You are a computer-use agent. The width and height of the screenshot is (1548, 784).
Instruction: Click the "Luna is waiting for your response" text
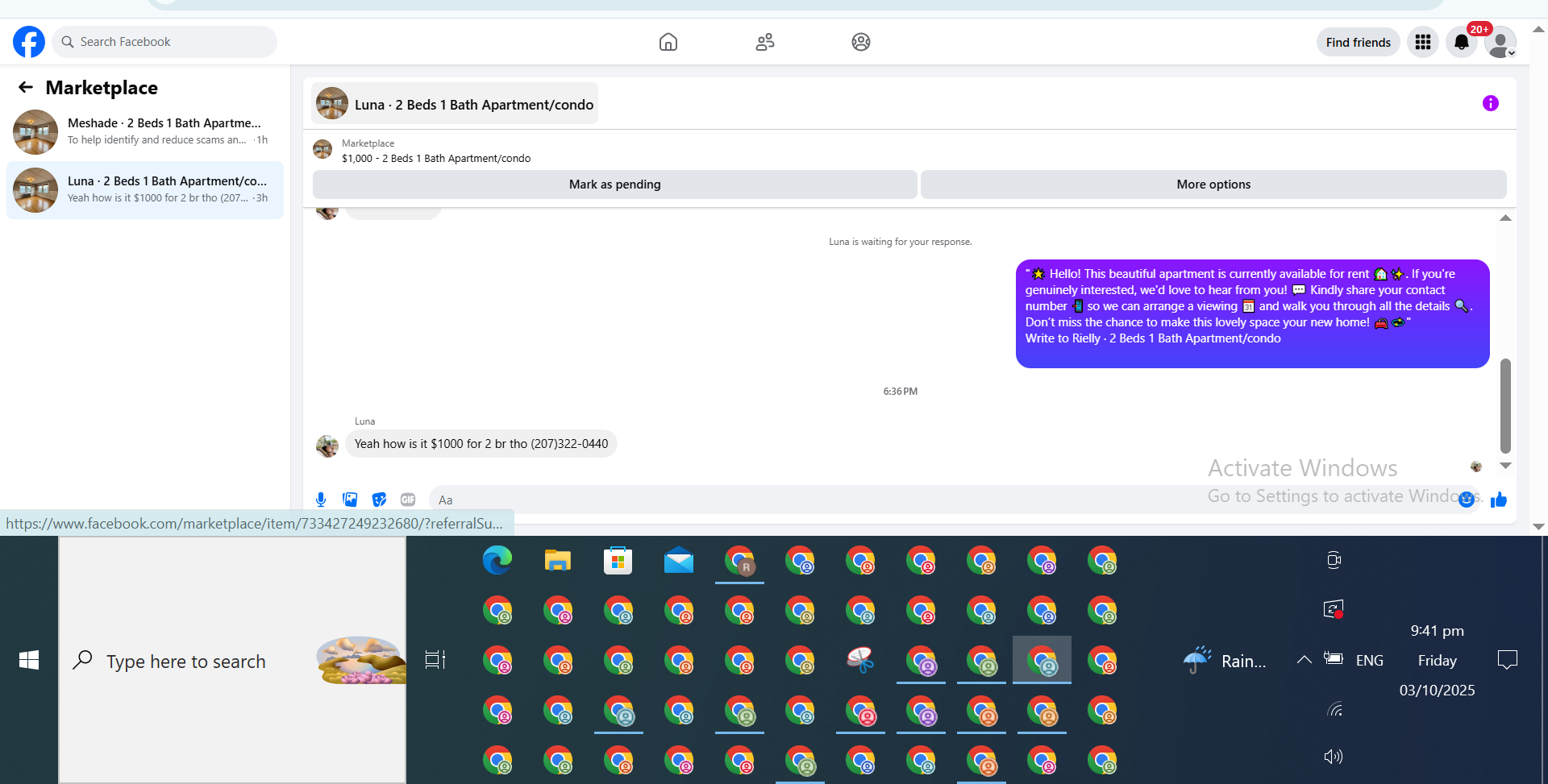pos(901,242)
